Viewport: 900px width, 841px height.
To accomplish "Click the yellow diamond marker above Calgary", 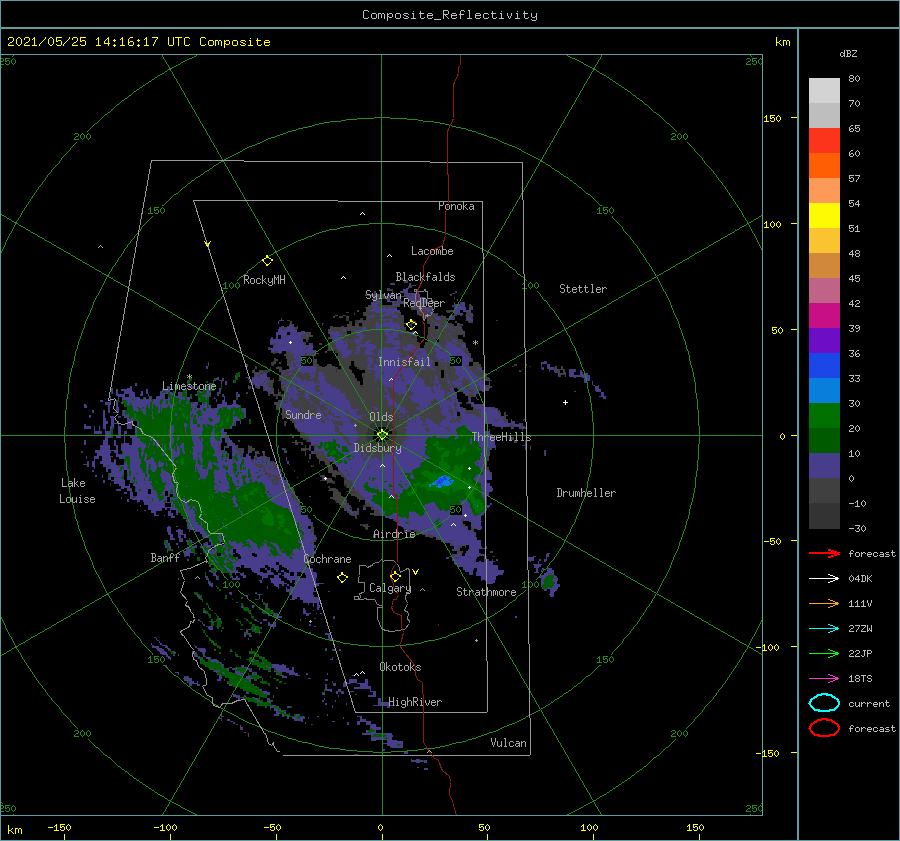I will pos(395,576).
